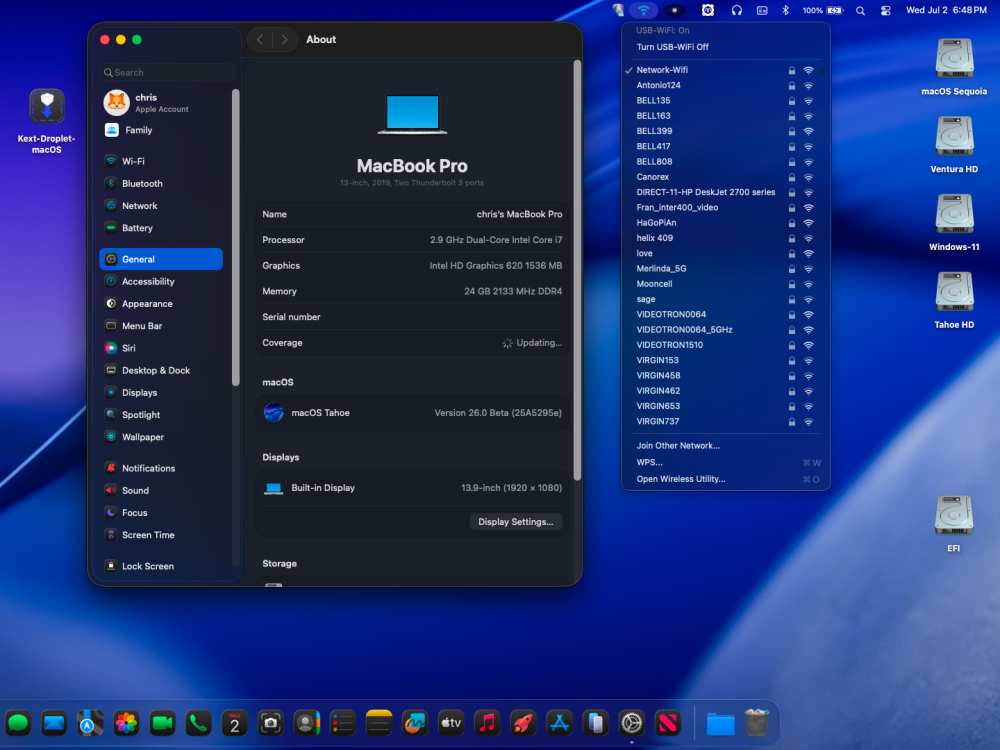Open Trash in the Dock
This screenshot has height=750, width=1000.
pyautogui.click(x=756, y=723)
